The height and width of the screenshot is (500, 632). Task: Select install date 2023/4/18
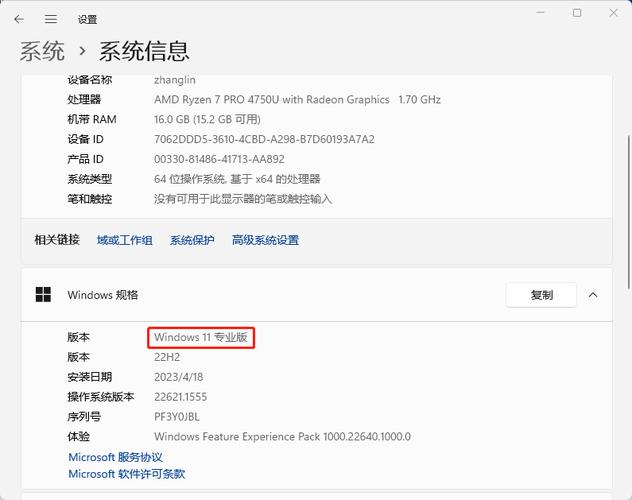tap(179, 377)
